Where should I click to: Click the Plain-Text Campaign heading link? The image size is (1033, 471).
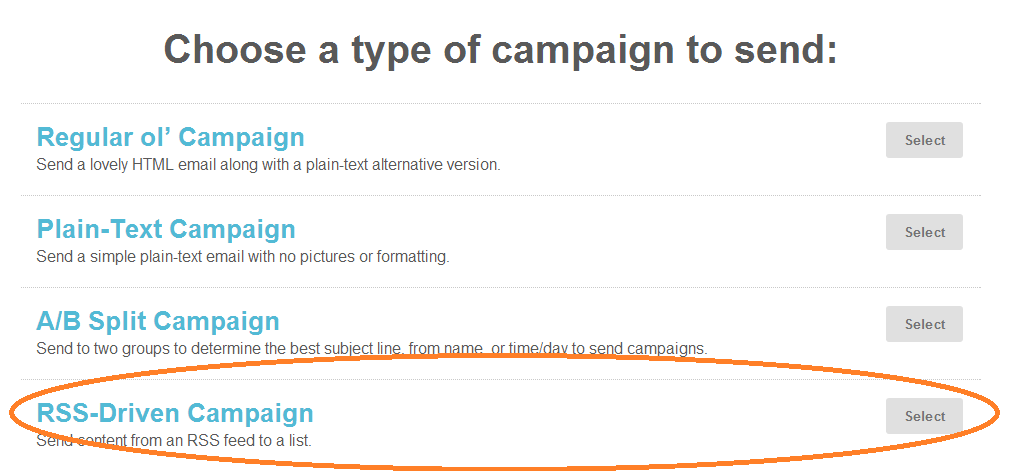point(166,229)
